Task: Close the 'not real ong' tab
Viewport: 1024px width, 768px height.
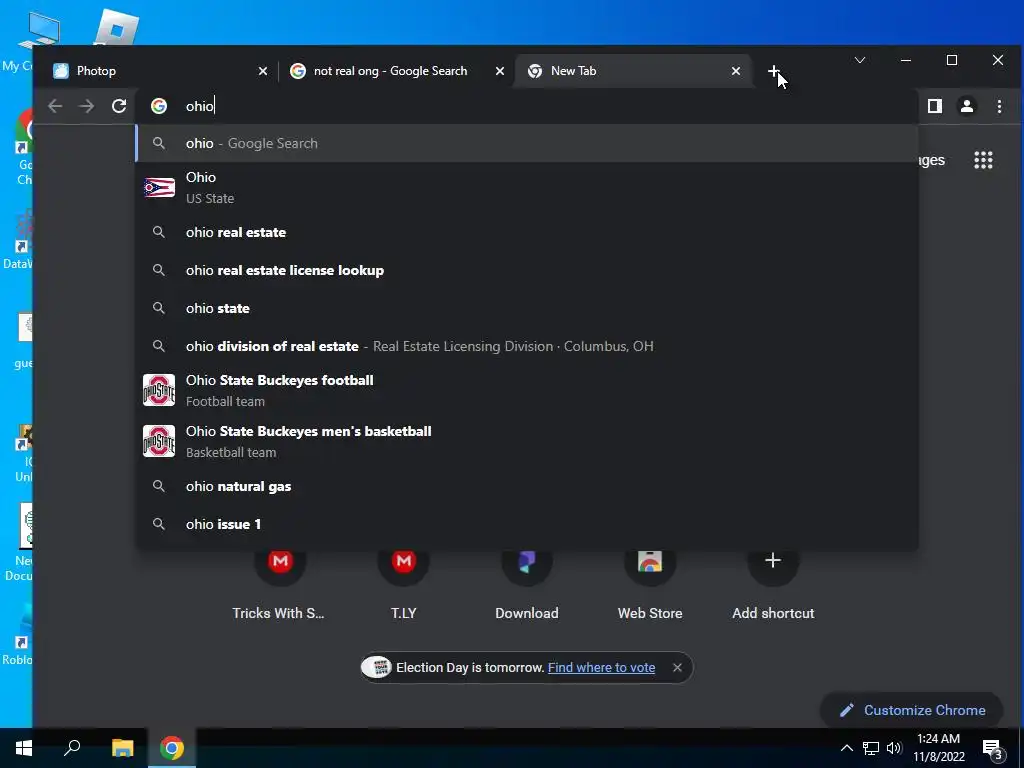Action: pos(500,71)
